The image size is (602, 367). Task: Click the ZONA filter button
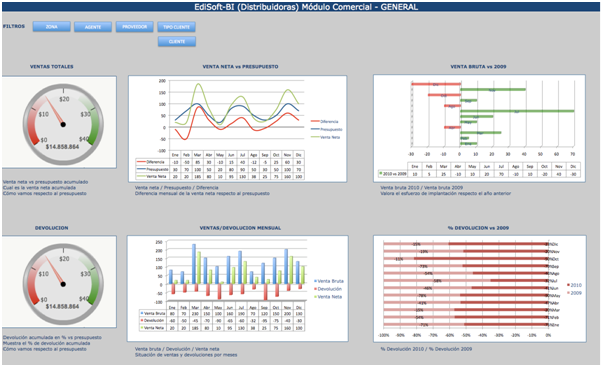click(x=51, y=26)
